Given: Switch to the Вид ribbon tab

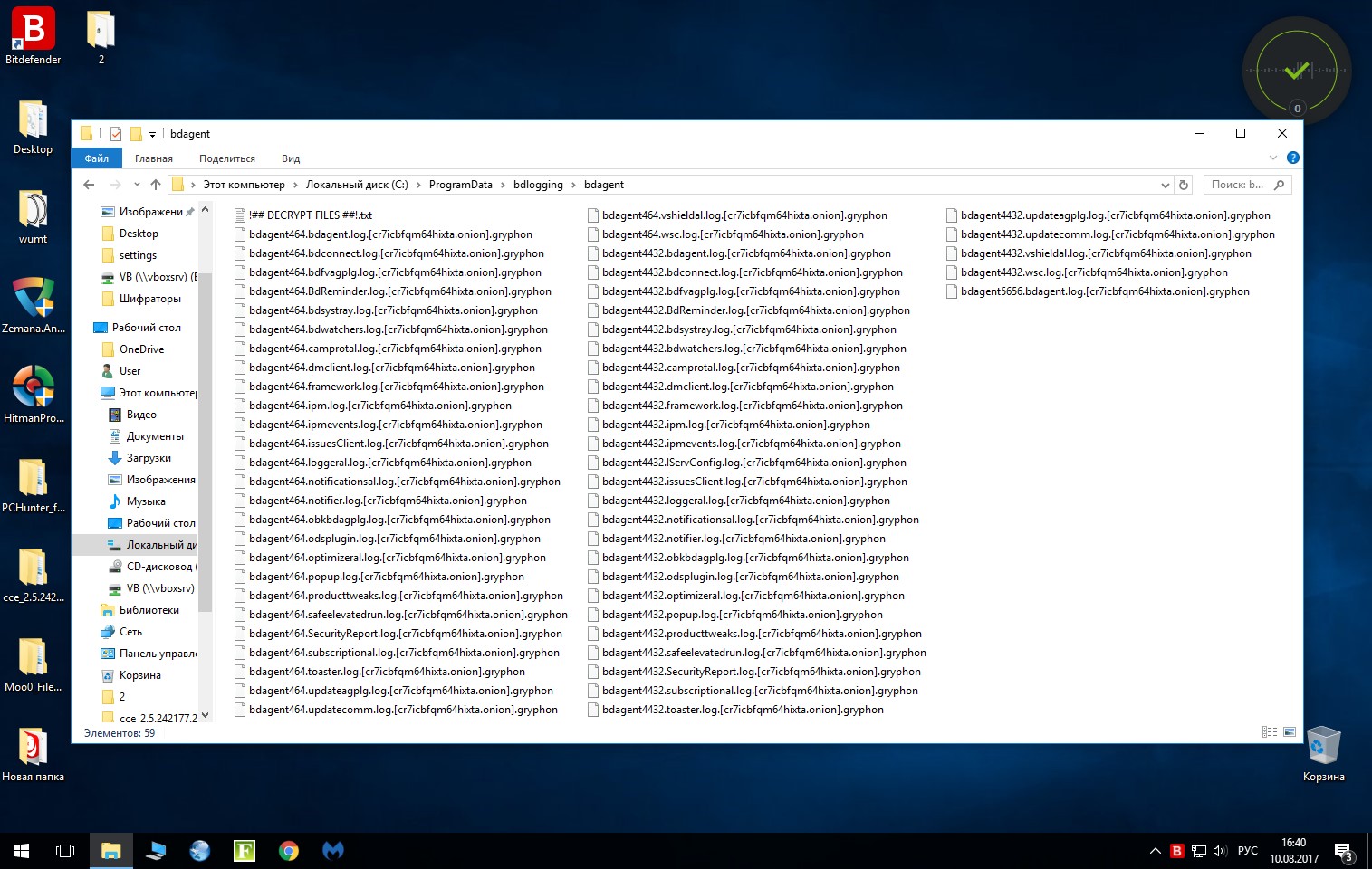Looking at the screenshot, I should (x=291, y=158).
